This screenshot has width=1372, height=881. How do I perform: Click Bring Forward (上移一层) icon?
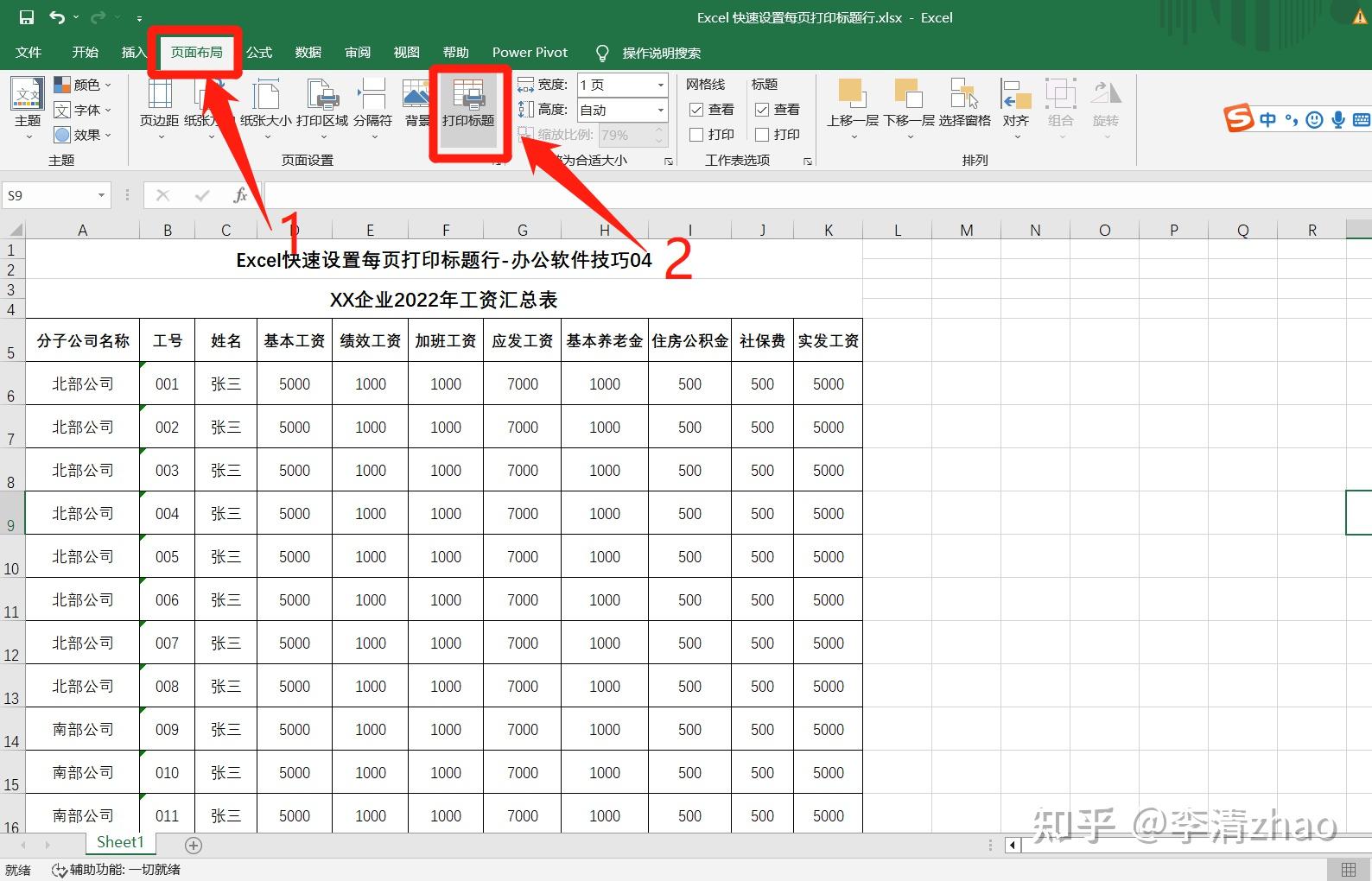852,93
